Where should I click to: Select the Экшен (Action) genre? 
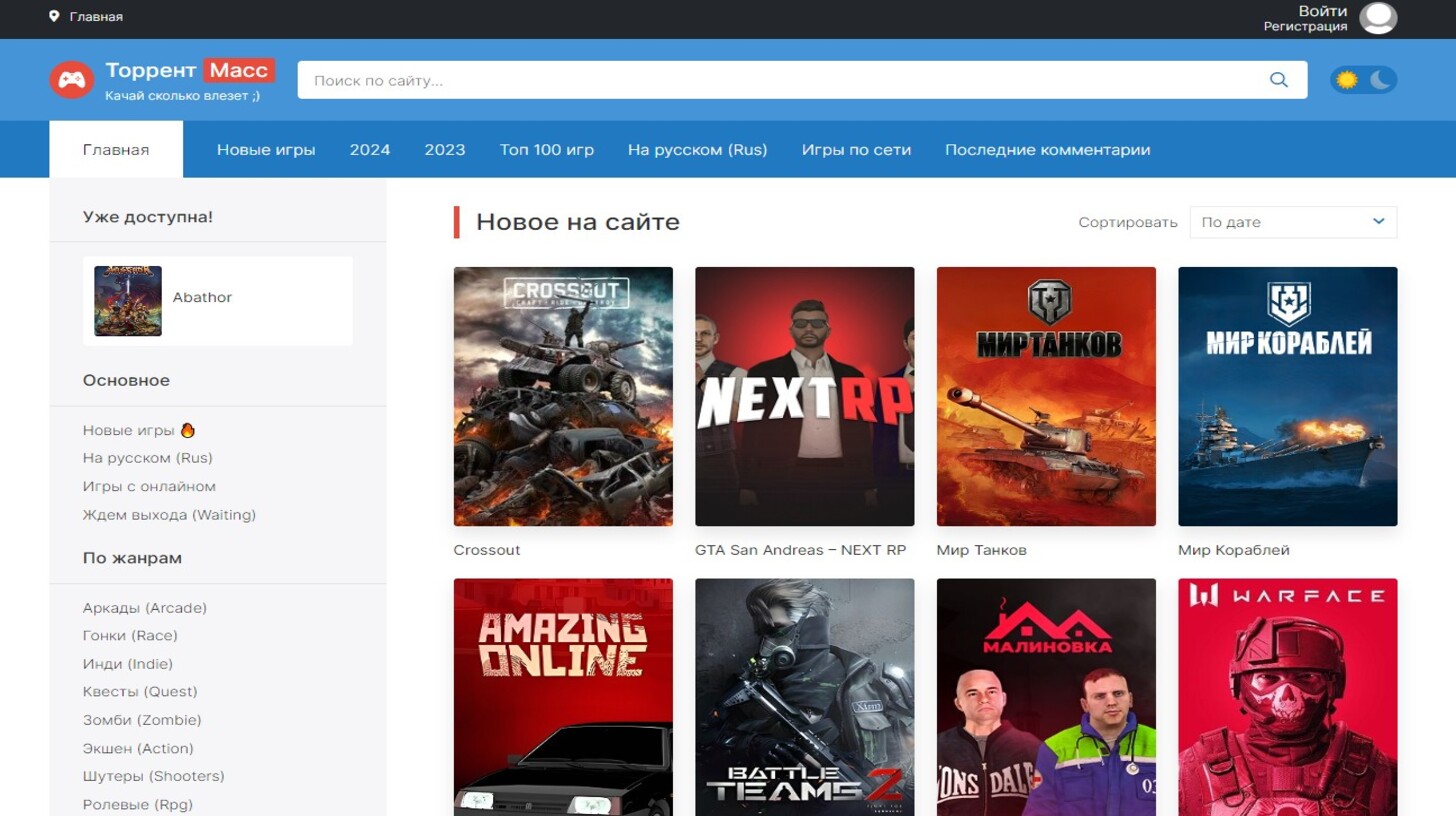(x=138, y=748)
